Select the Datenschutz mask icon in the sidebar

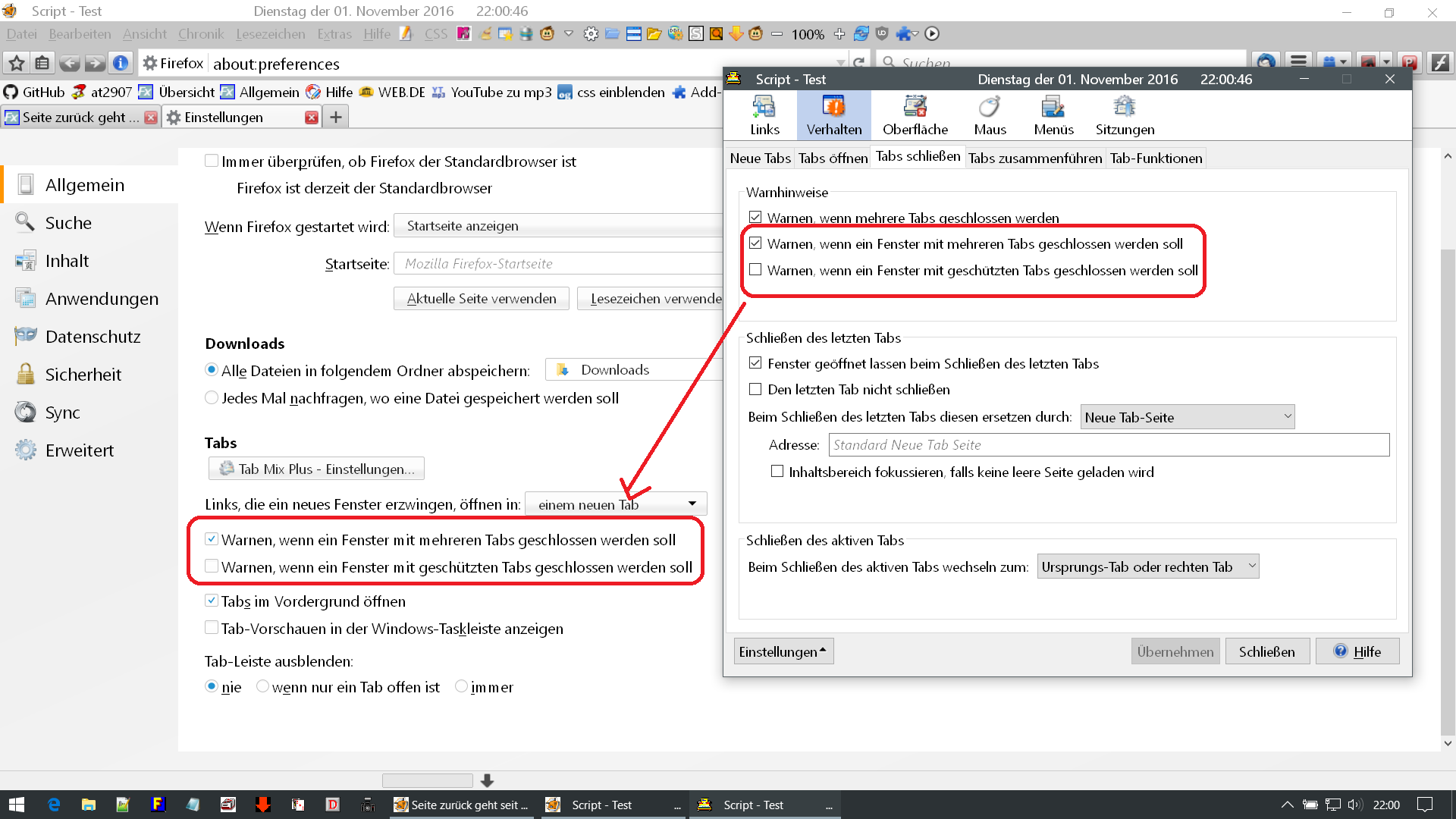coord(26,336)
